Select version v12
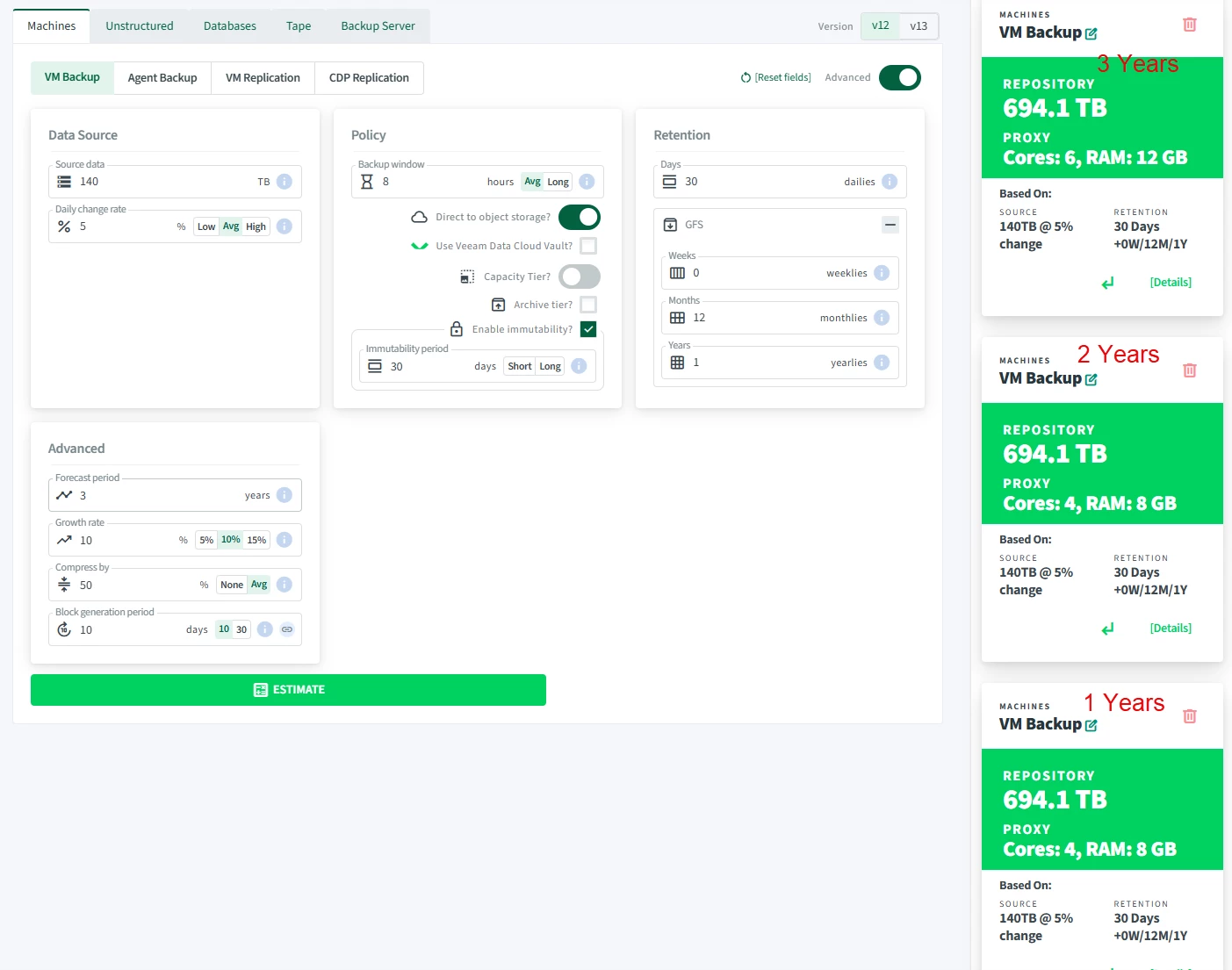 point(881,26)
